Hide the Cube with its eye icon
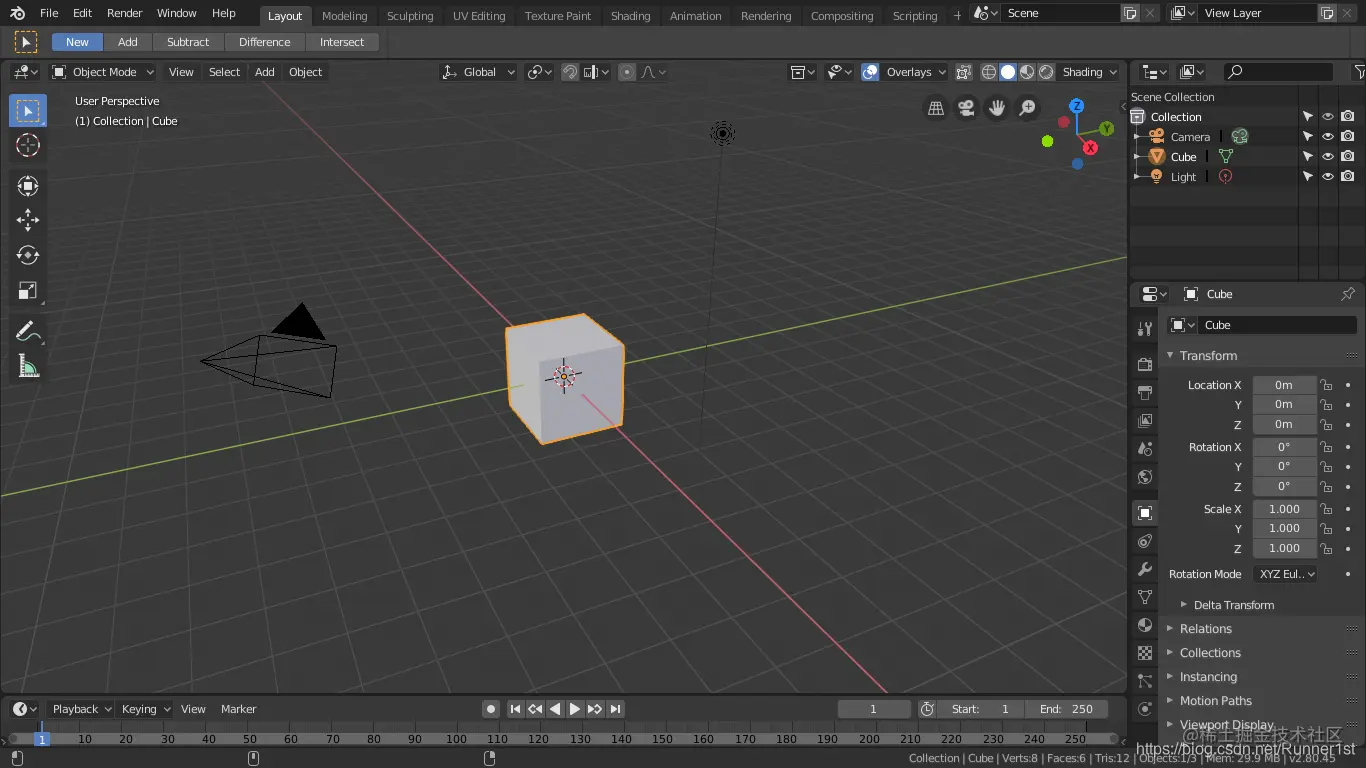This screenshot has width=1366, height=768. click(x=1328, y=157)
